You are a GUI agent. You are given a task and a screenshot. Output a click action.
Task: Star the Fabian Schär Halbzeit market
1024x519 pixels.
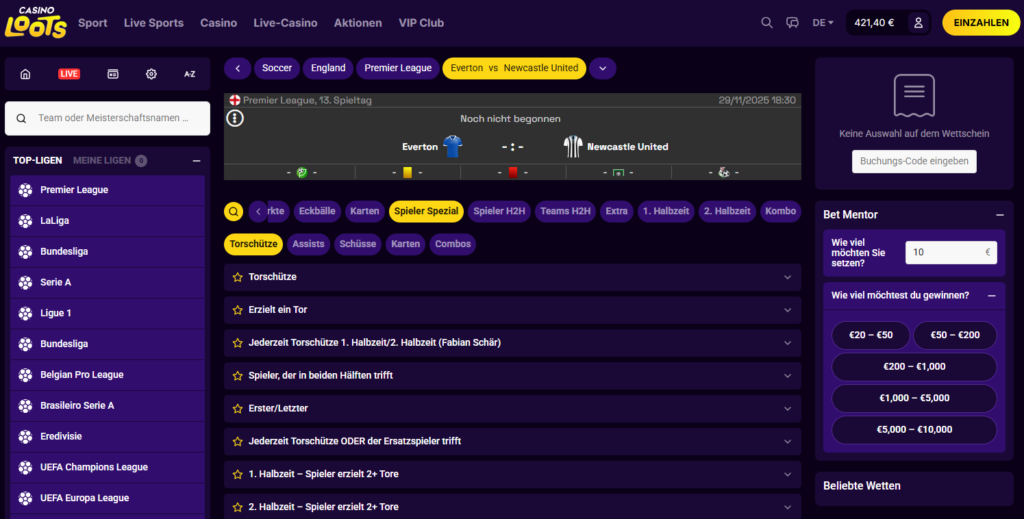click(x=238, y=343)
